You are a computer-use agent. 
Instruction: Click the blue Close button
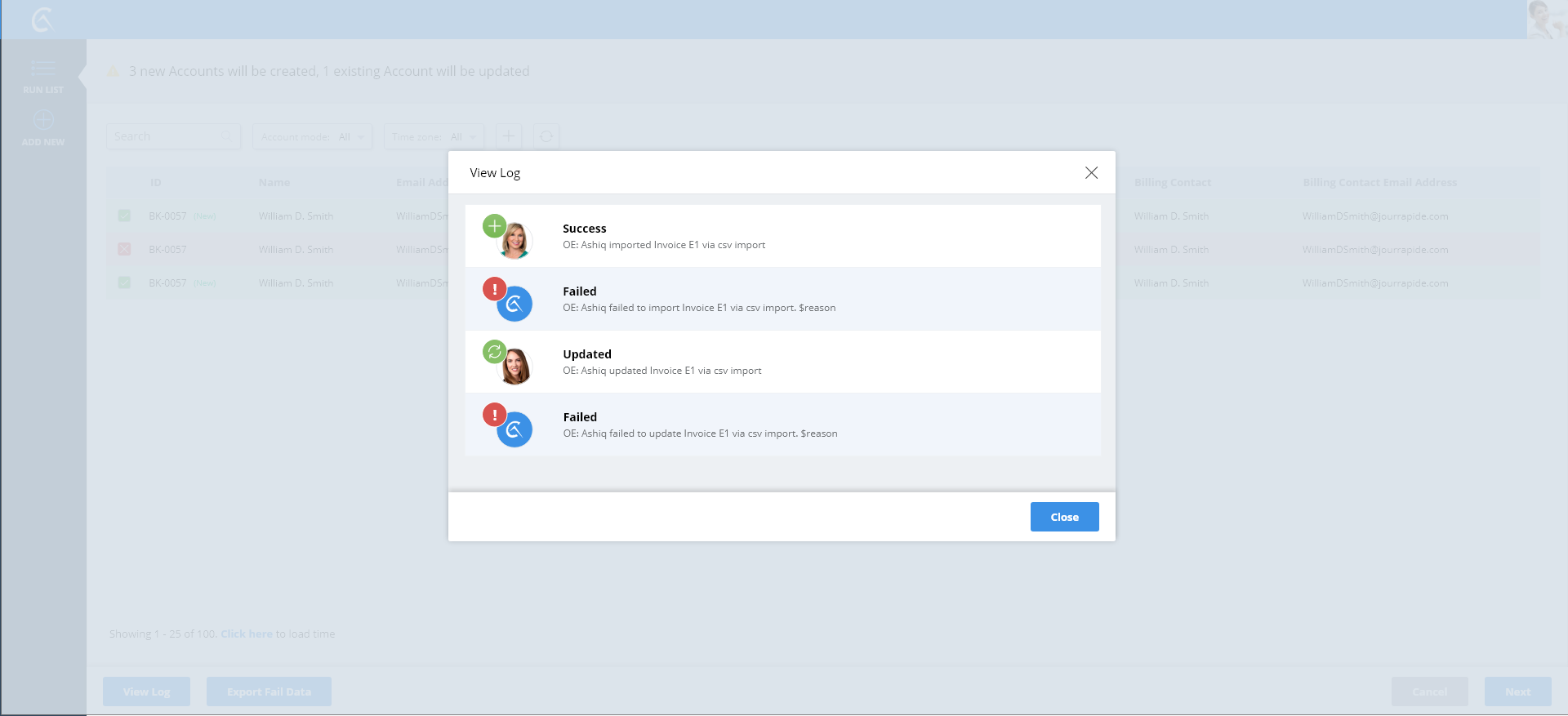tap(1064, 517)
